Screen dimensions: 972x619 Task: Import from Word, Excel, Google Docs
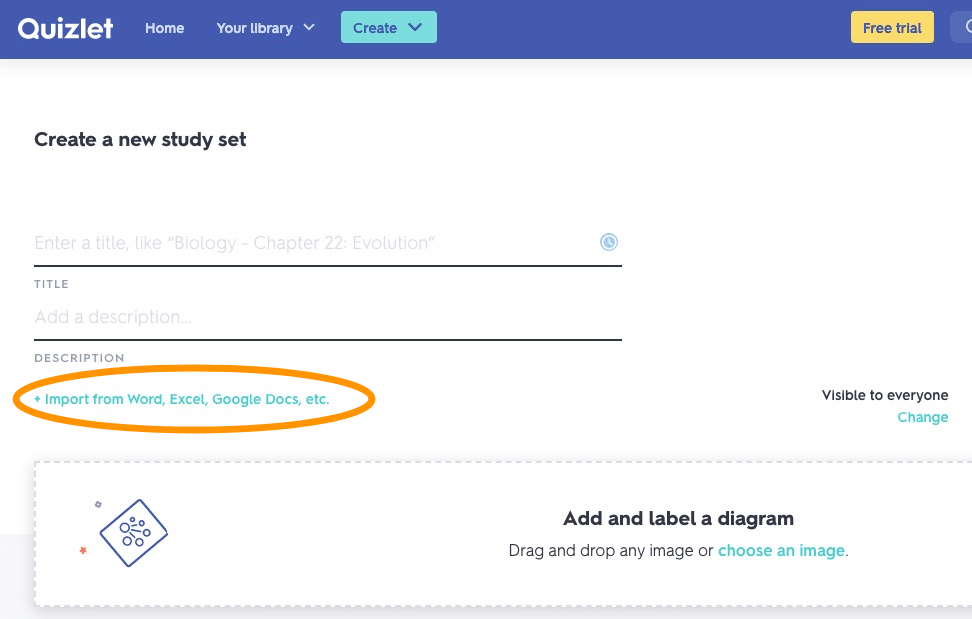[181, 399]
